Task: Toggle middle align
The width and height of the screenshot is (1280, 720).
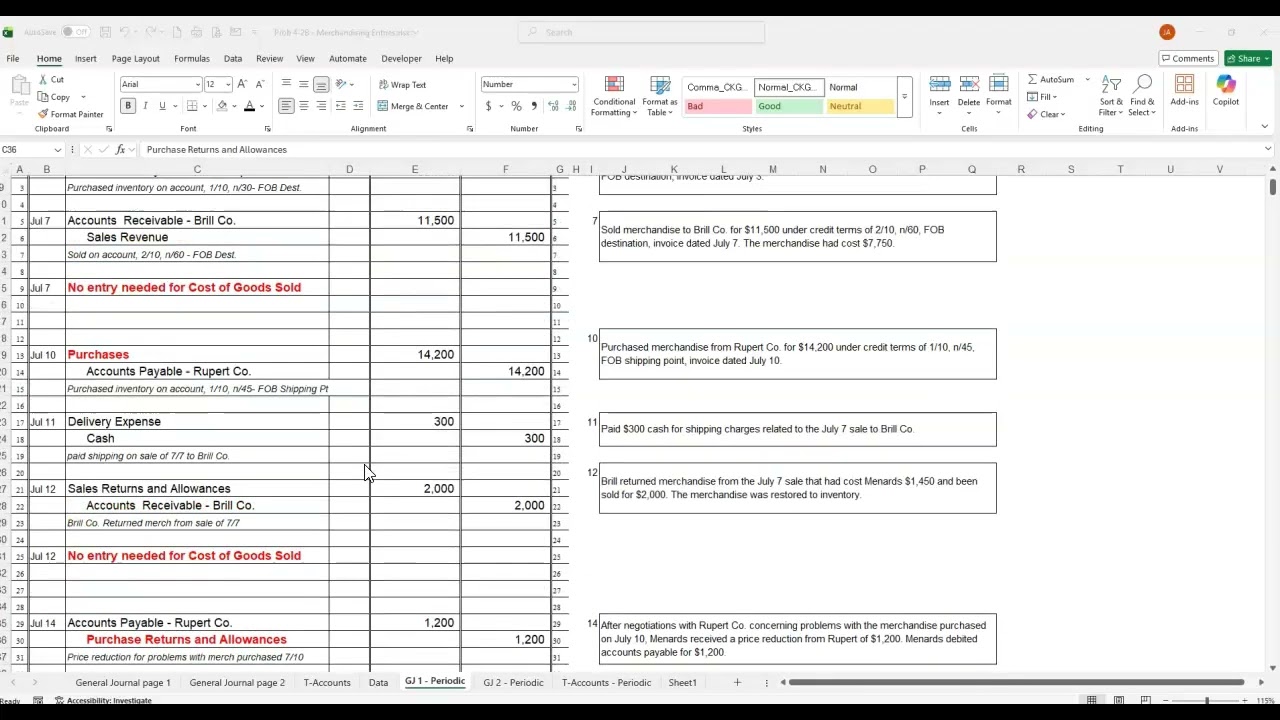Action: pyautogui.click(x=304, y=84)
